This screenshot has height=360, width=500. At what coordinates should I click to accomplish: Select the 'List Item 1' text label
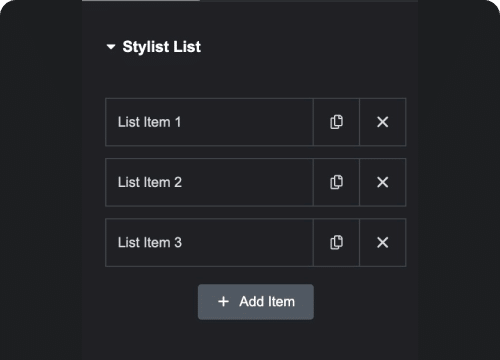(x=149, y=122)
